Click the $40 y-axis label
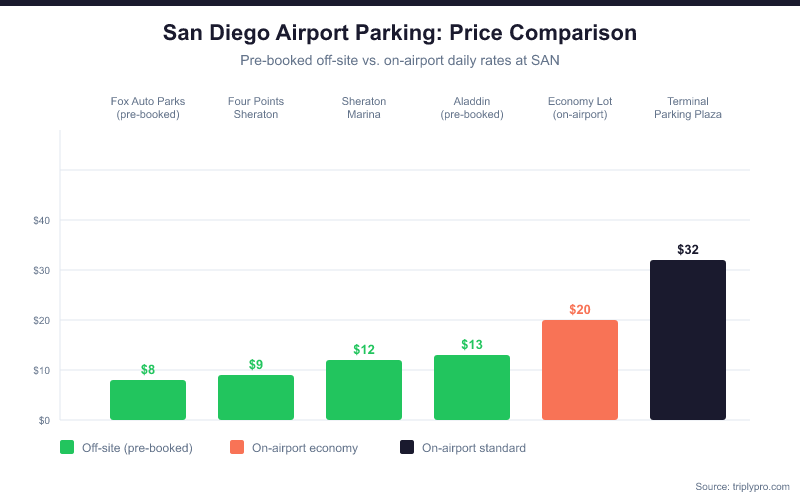Screen dimensions: 800x500 [x=43, y=220]
